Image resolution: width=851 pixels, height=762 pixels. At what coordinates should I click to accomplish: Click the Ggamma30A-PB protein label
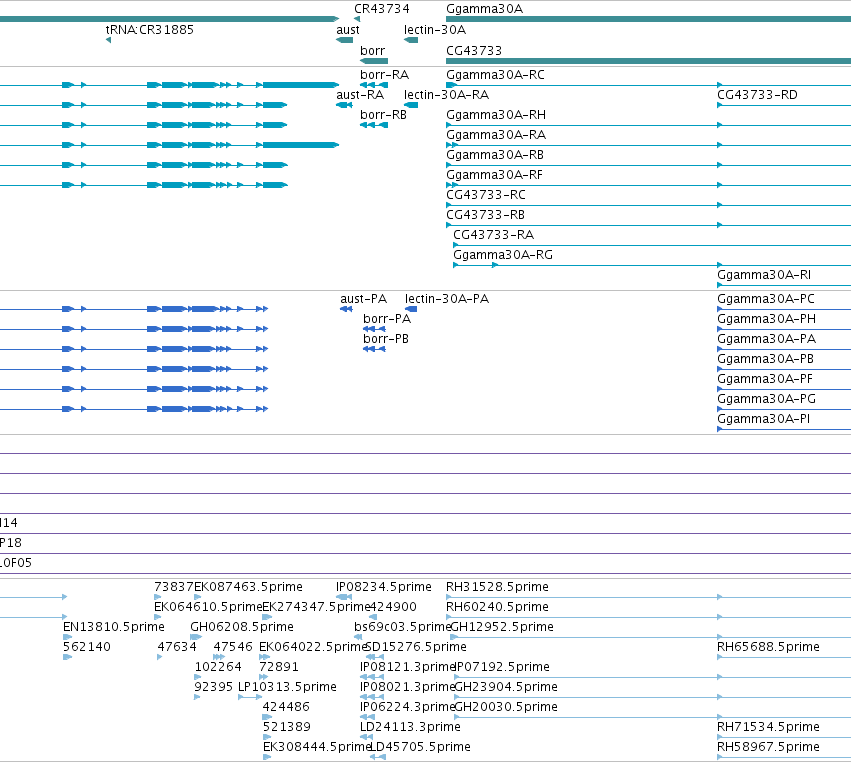click(x=765, y=359)
